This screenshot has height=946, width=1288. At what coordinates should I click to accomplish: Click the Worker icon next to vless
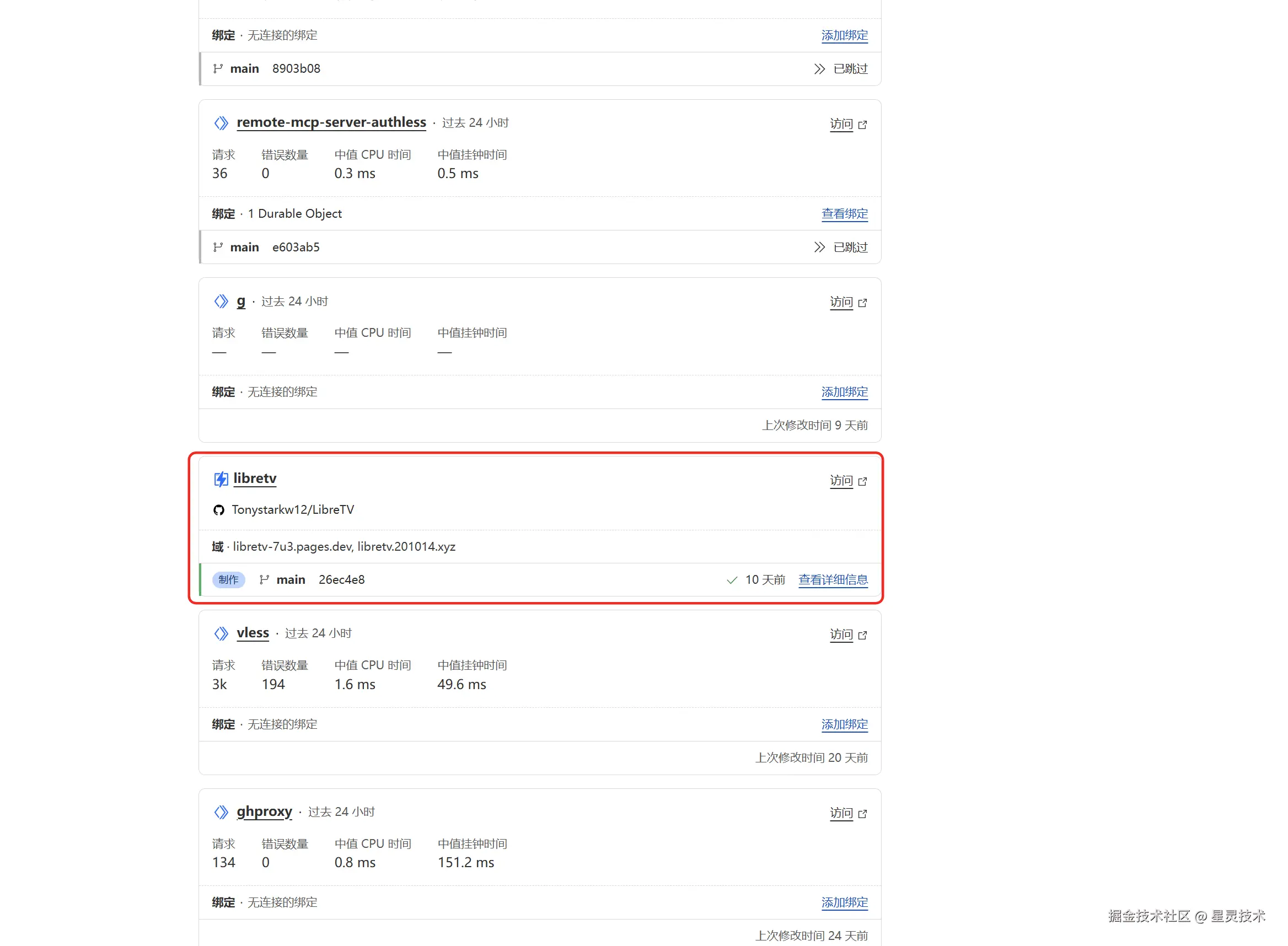[221, 633]
